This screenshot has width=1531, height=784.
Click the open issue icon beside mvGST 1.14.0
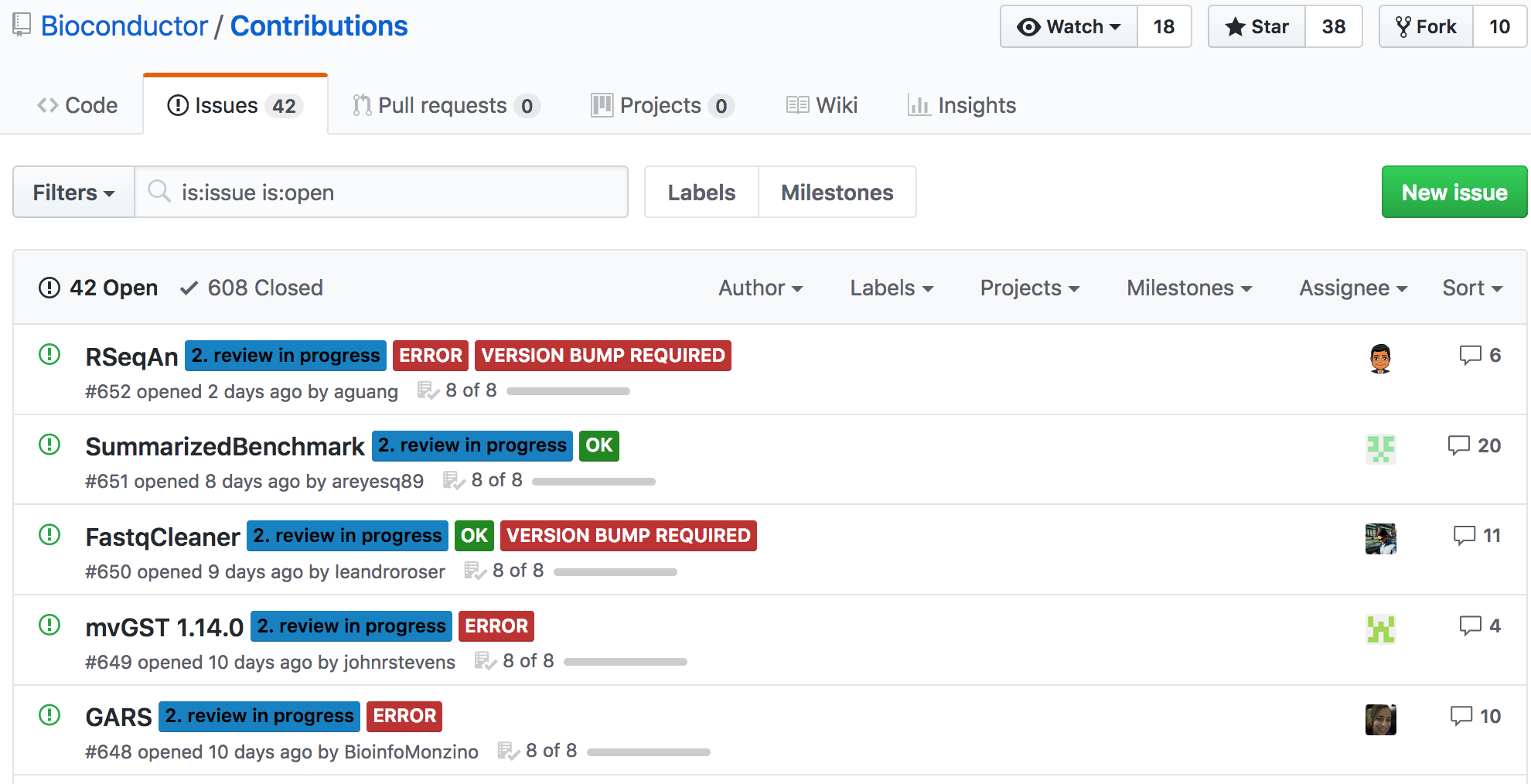tap(49, 625)
